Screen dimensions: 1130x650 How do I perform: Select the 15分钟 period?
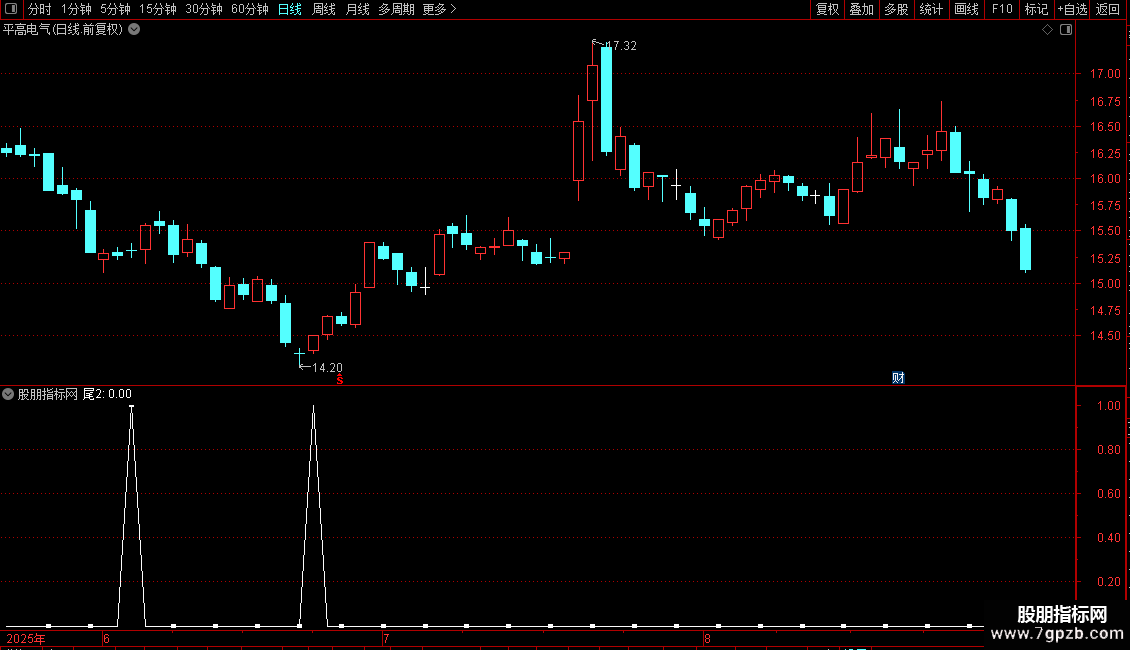coord(158,9)
